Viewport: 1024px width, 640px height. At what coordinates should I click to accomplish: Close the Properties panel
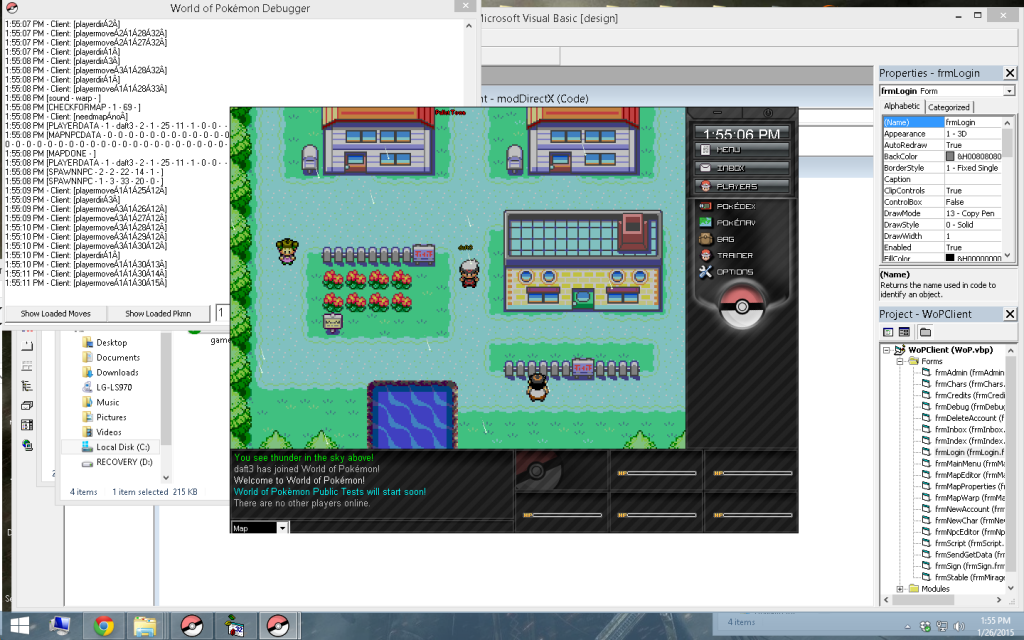[x=1010, y=73]
